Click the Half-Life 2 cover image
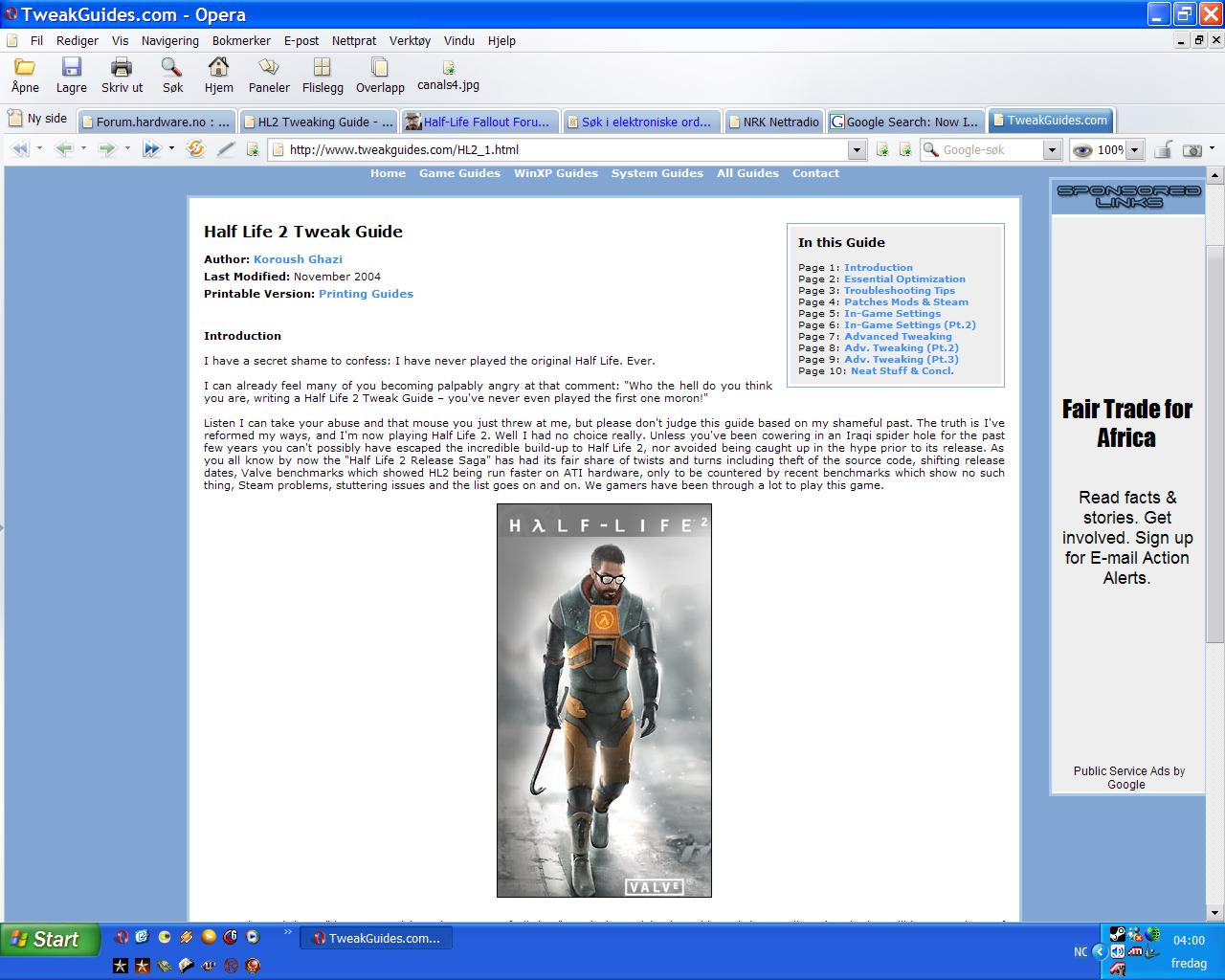This screenshot has width=1225, height=980. point(604,701)
